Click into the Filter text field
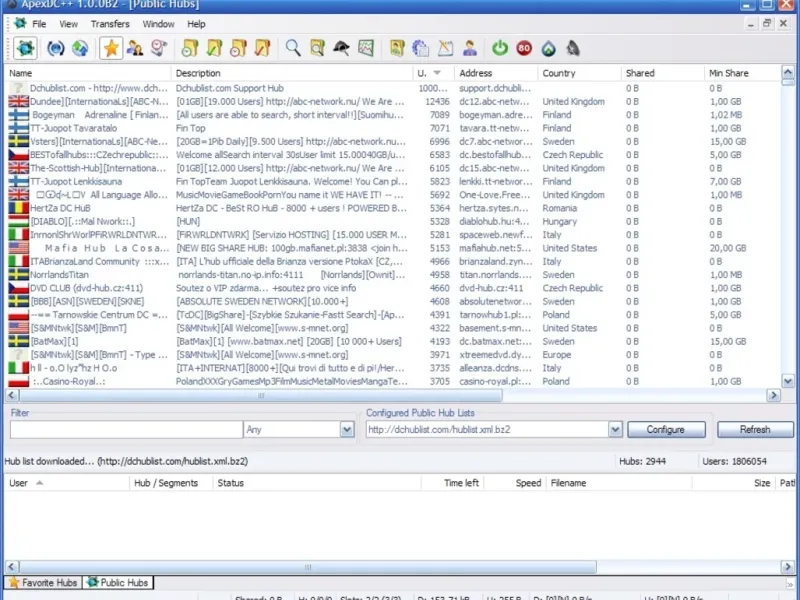800x600 pixels. (x=126, y=430)
